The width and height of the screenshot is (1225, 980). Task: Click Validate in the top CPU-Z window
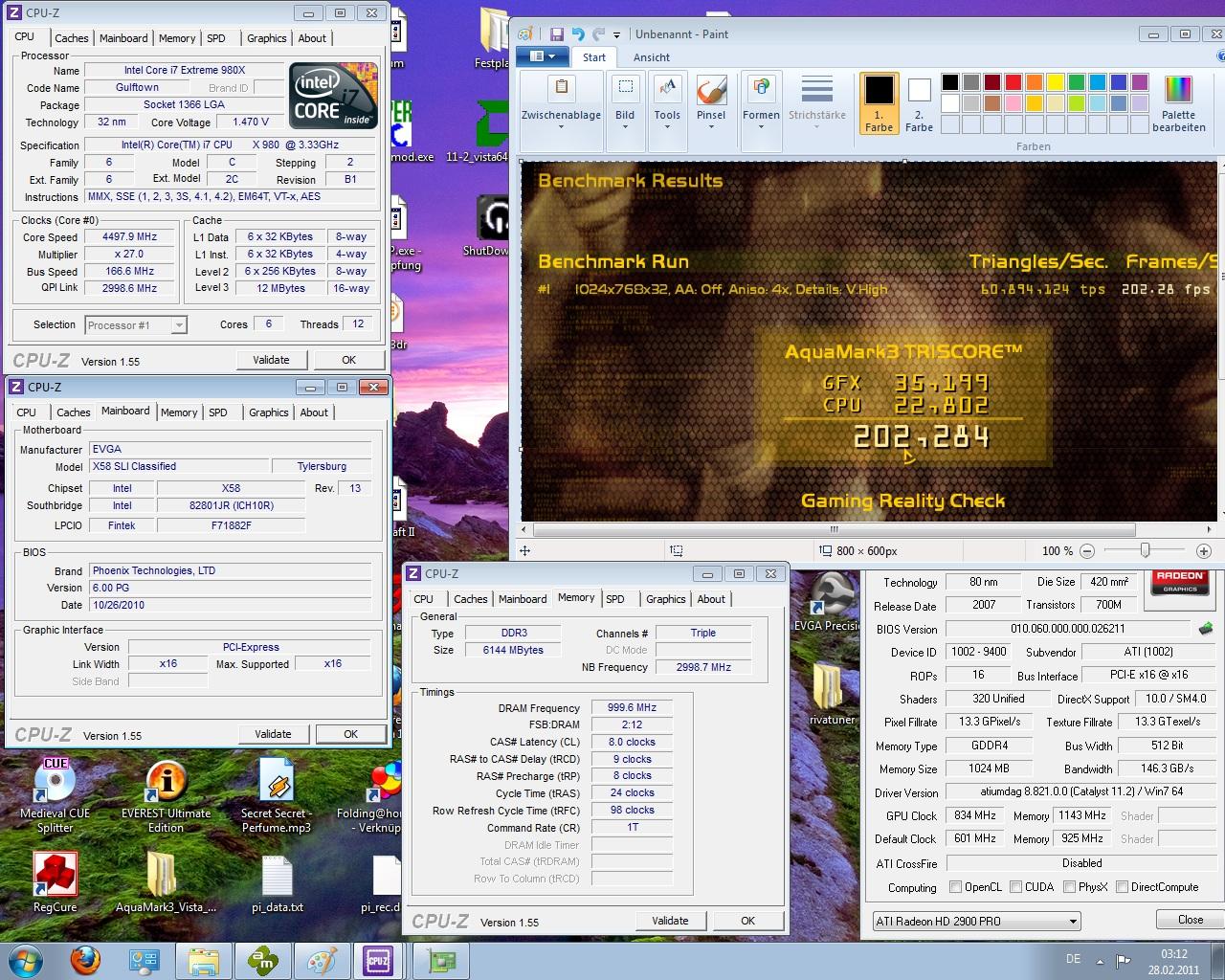[x=271, y=360]
